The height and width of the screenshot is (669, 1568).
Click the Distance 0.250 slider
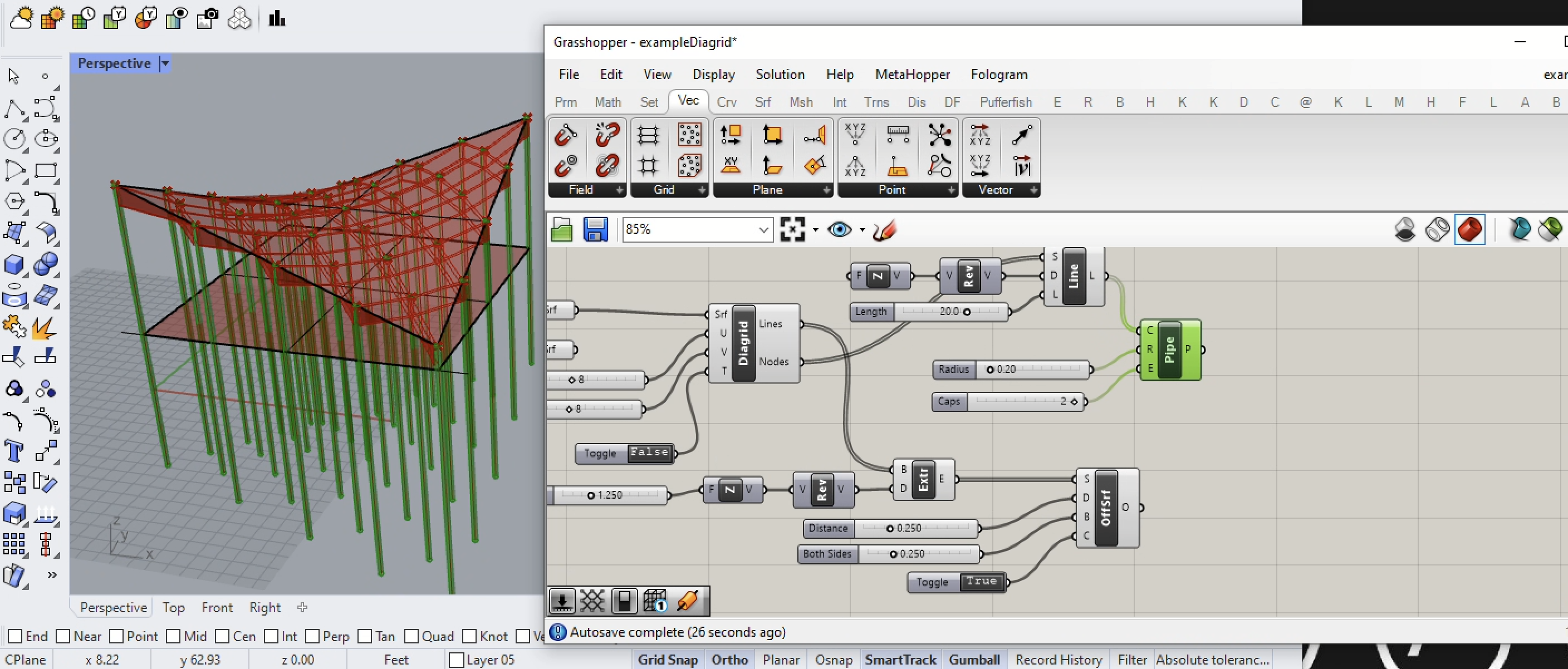point(891,528)
